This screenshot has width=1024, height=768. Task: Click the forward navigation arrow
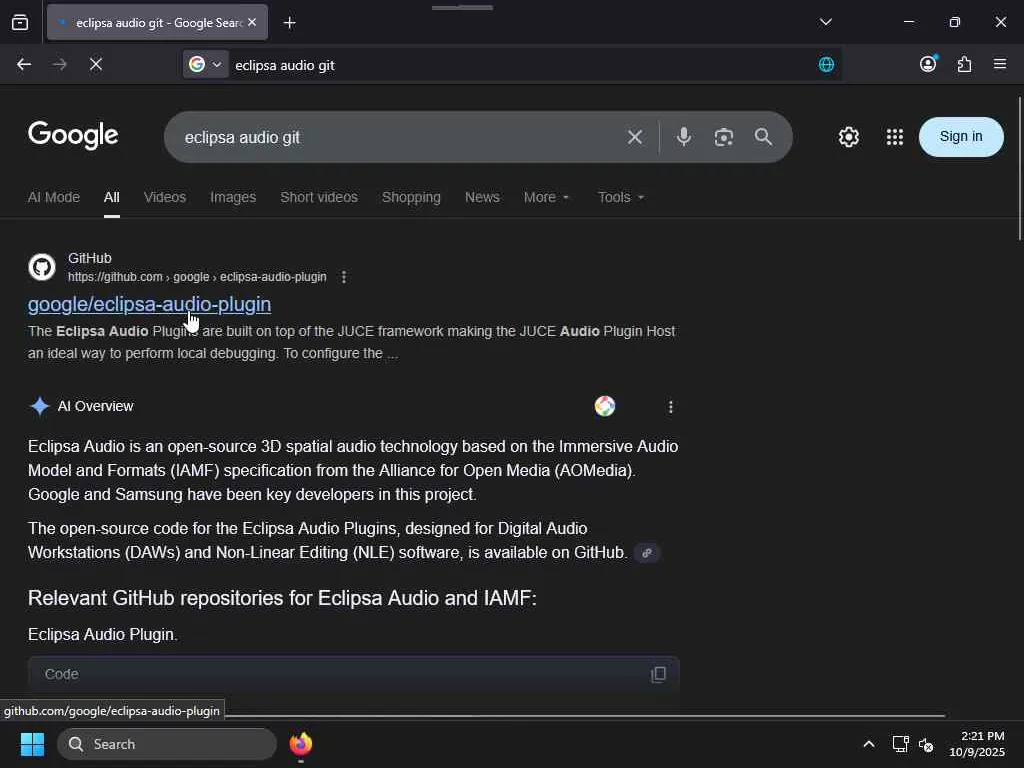click(x=59, y=64)
